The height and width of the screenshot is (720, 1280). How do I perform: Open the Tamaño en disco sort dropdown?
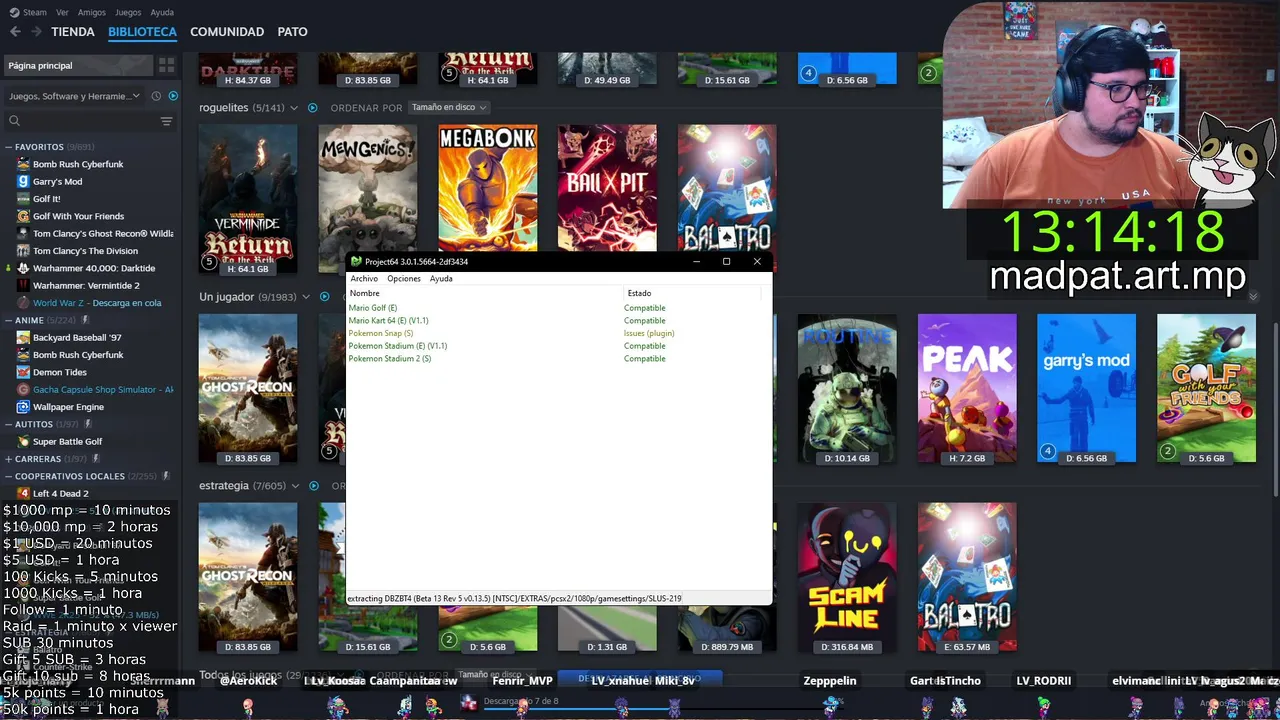point(447,107)
